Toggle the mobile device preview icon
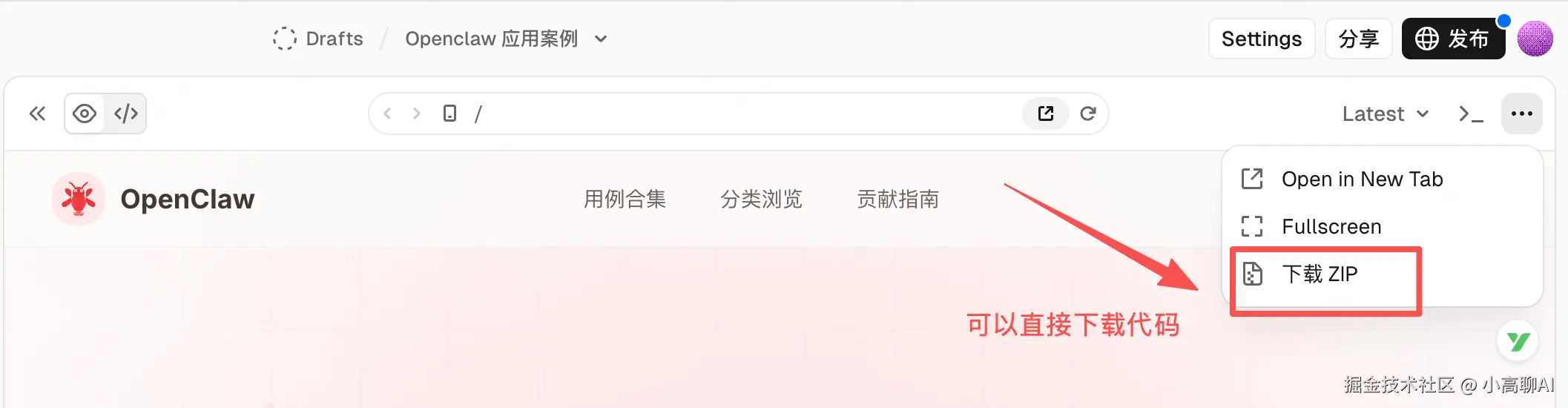Viewport: 1568px width, 408px height. tap(449, 113)
